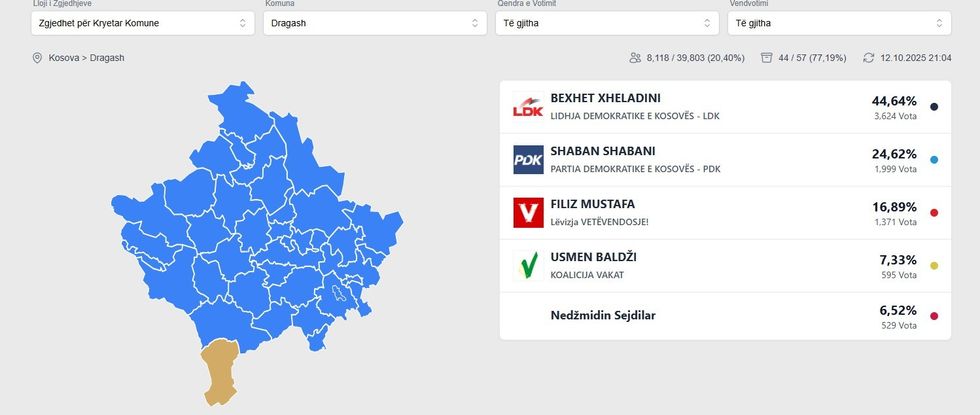Click the Vetëvendosje red V logo
This screenshot has width=980, height=415.
point(528,213)
